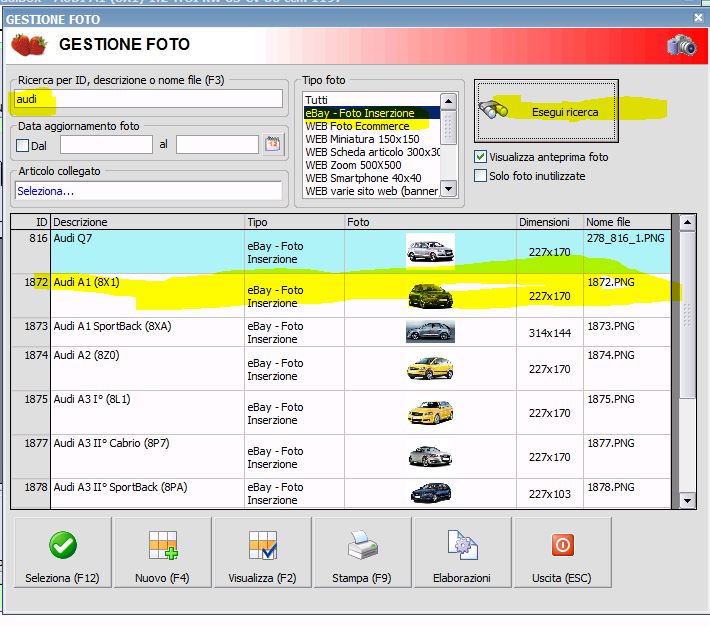Image resolution: width=710 pixels, height=627 pixels.
Task: Select WEB Zoom 500X500 type
Action: pyautogui.click(x=372, y=165)
